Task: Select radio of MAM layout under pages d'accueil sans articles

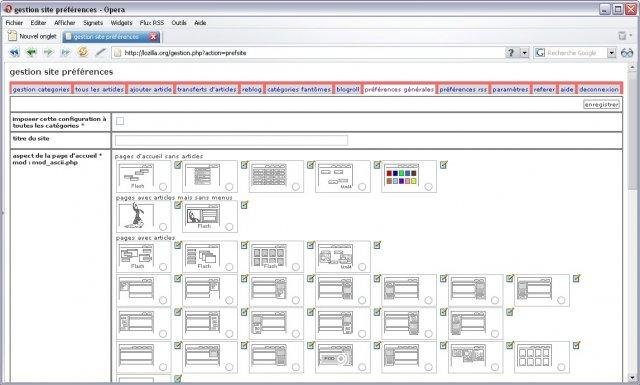Action: (362, 187)
